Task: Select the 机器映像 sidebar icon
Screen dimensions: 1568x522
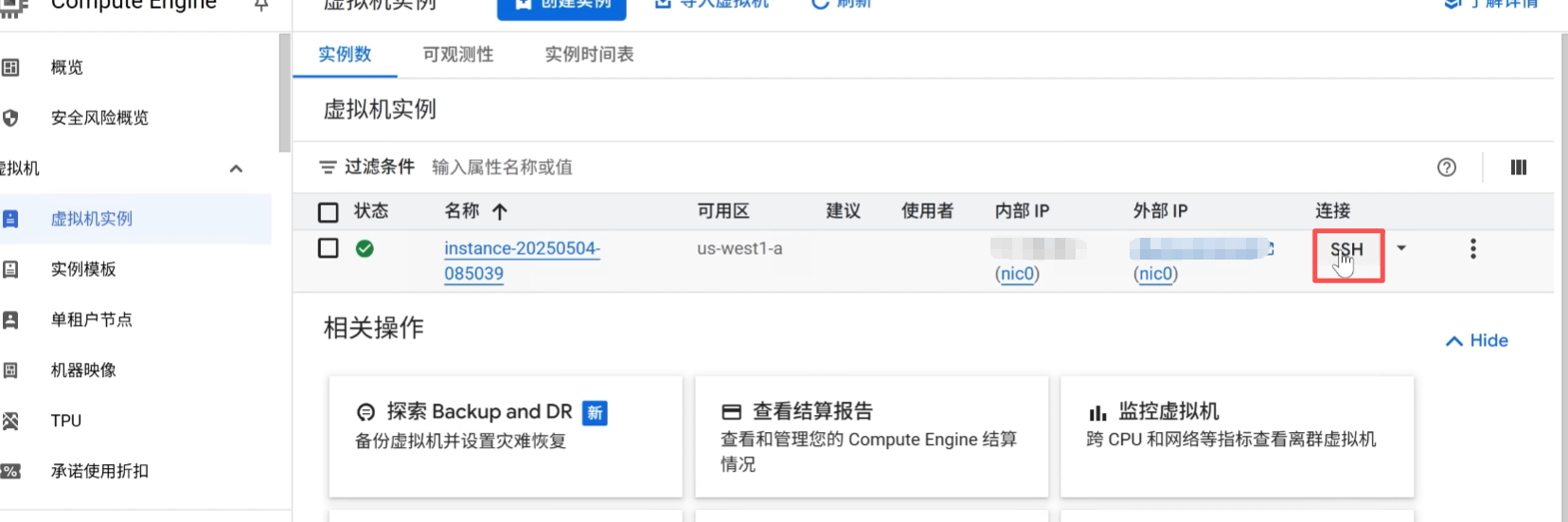Action: click(10, 369)
